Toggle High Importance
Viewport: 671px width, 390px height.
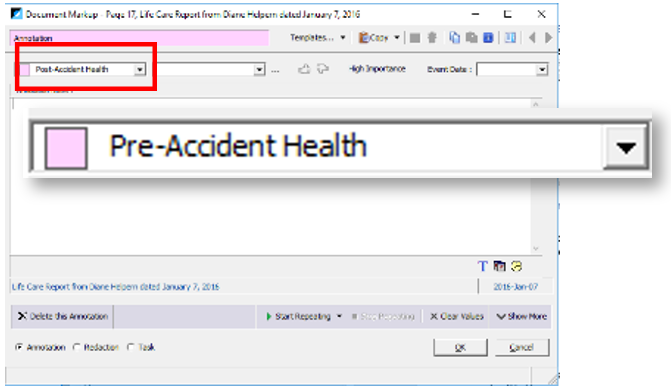(377, 69)
